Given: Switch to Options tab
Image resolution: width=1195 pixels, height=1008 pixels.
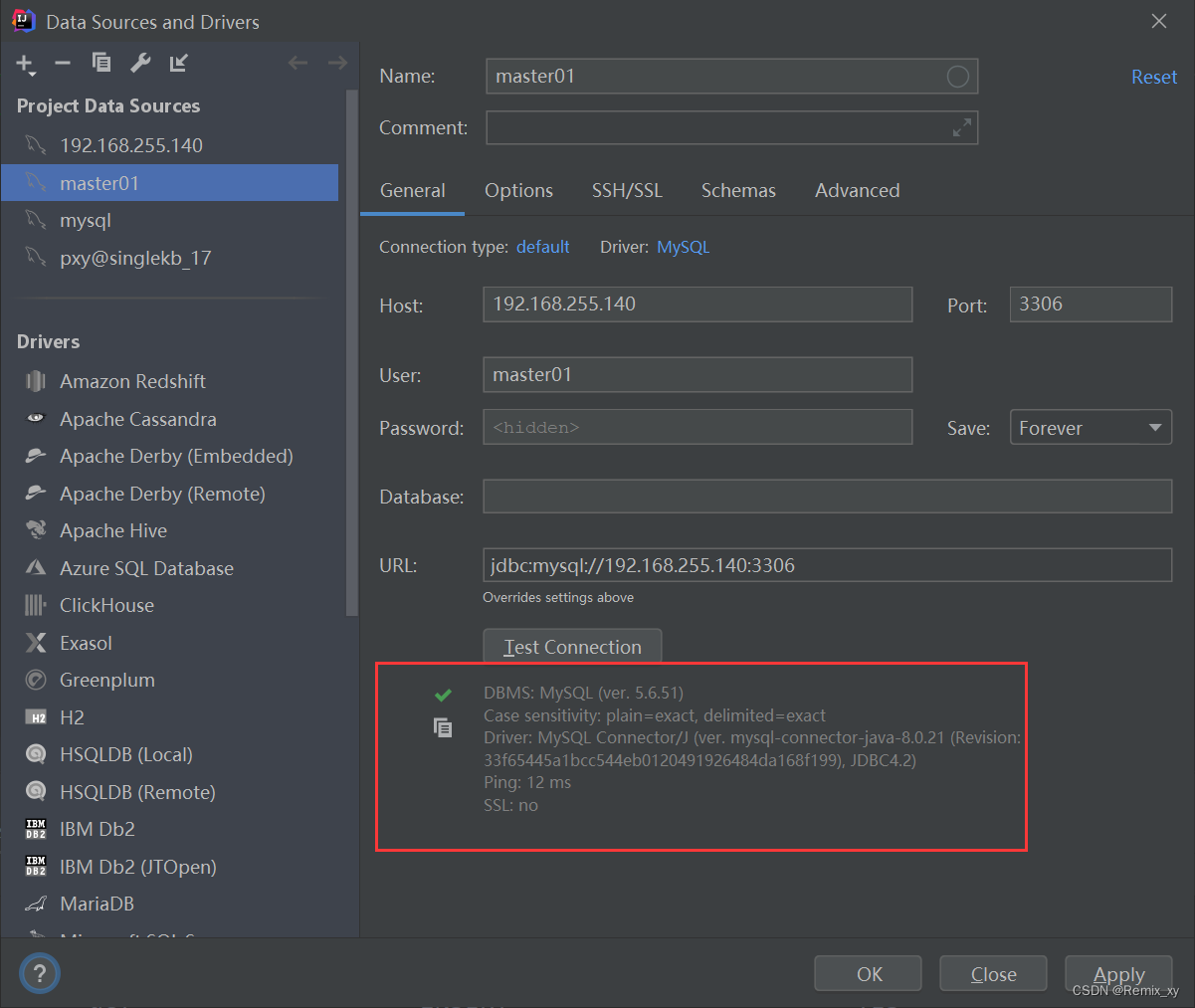Looking at the screenshot, I should [x=518, y=190].
